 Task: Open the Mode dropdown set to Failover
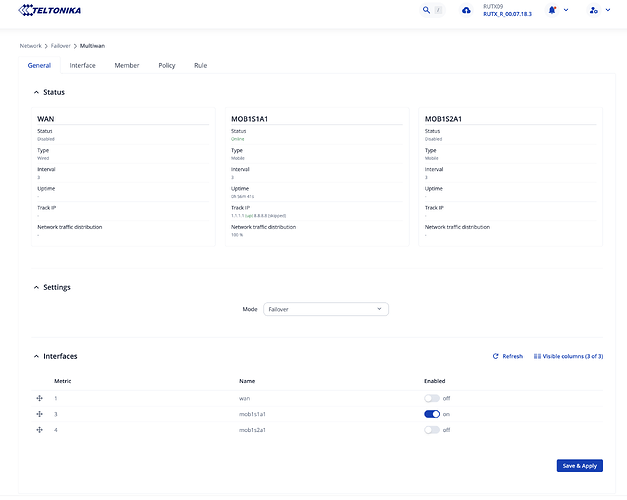coord(325,309)
